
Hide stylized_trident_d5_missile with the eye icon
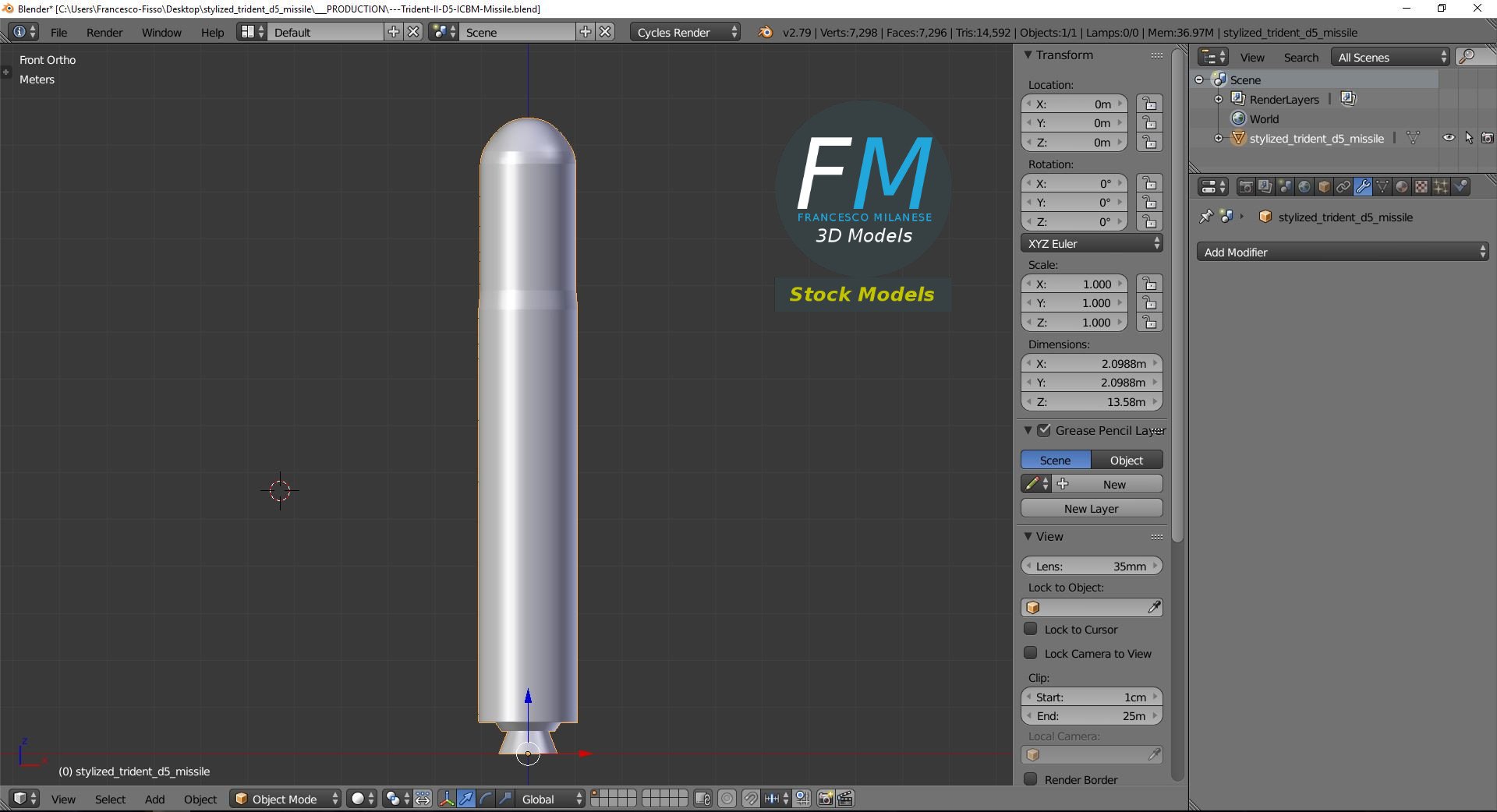pos(1449,138)
